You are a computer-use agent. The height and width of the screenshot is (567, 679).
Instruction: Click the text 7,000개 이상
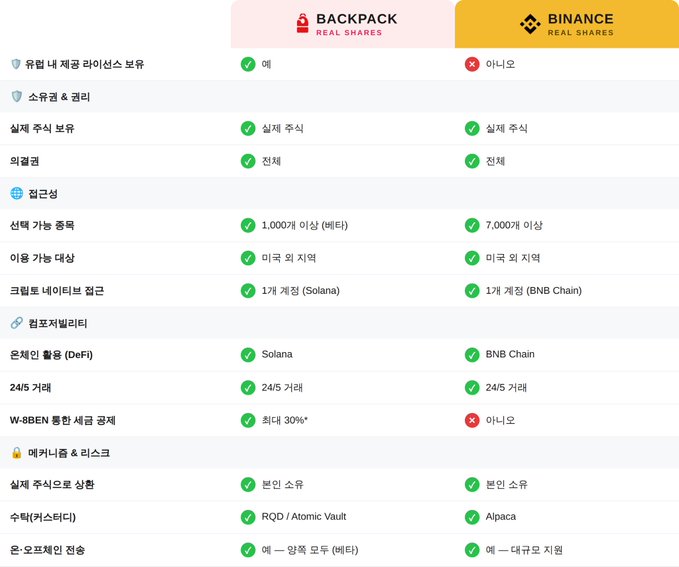(514, 225)
